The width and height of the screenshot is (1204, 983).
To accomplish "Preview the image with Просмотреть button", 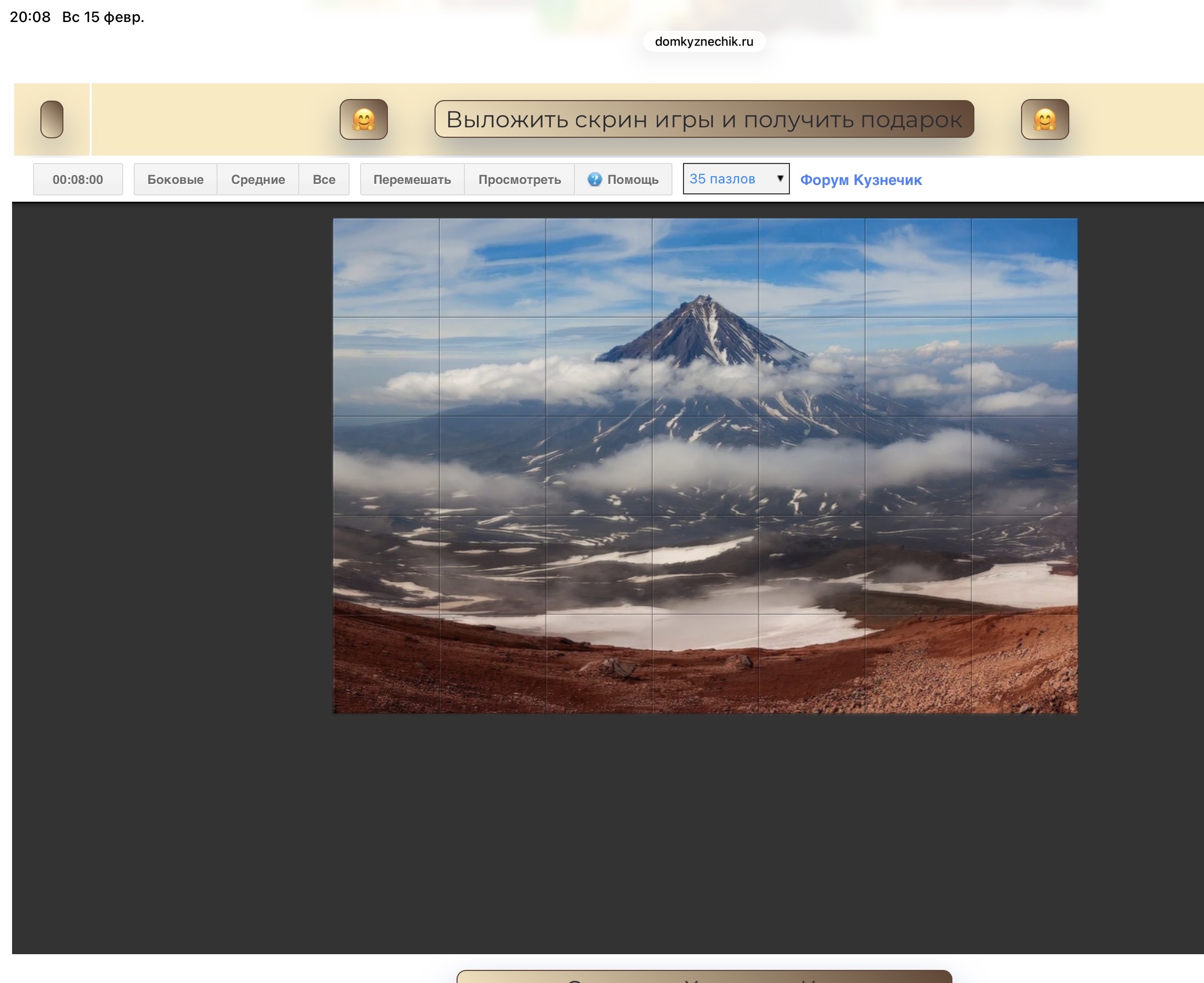I will click(519, 180).
